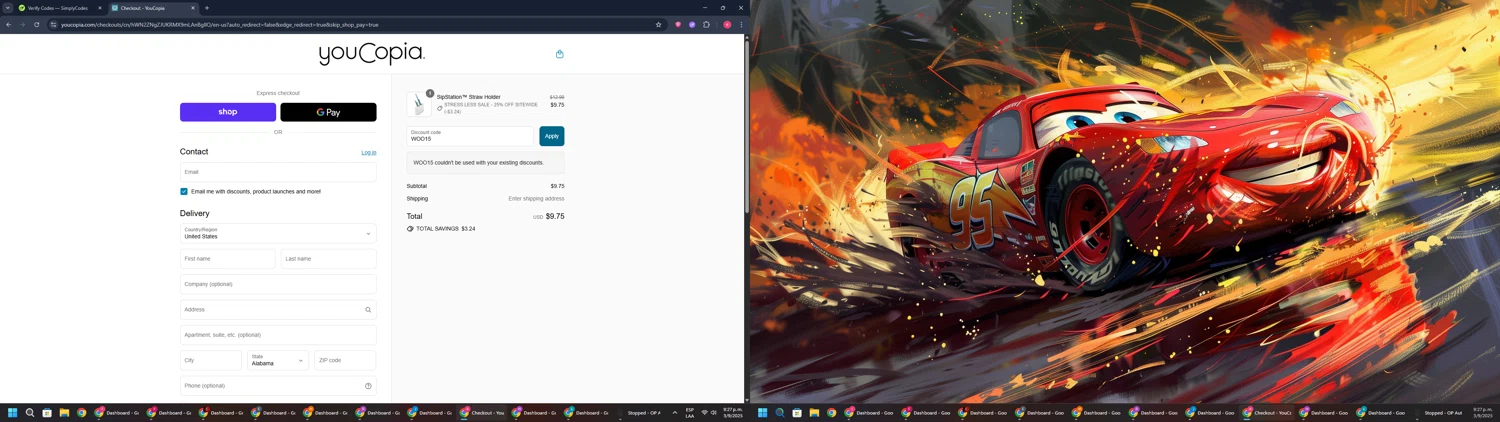Viewport: 1500px width, 422px height.
Task: Open Windows Start on left monitor taskbar
Action: coord(12,413)
